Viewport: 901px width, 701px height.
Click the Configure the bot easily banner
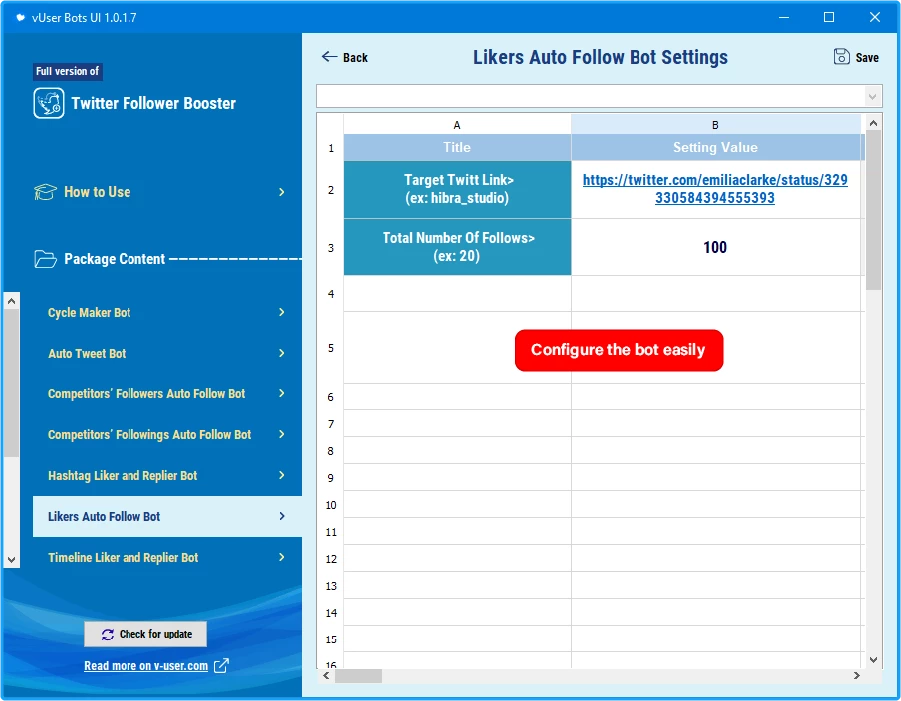pyautogui.click(x=619, y=350)
